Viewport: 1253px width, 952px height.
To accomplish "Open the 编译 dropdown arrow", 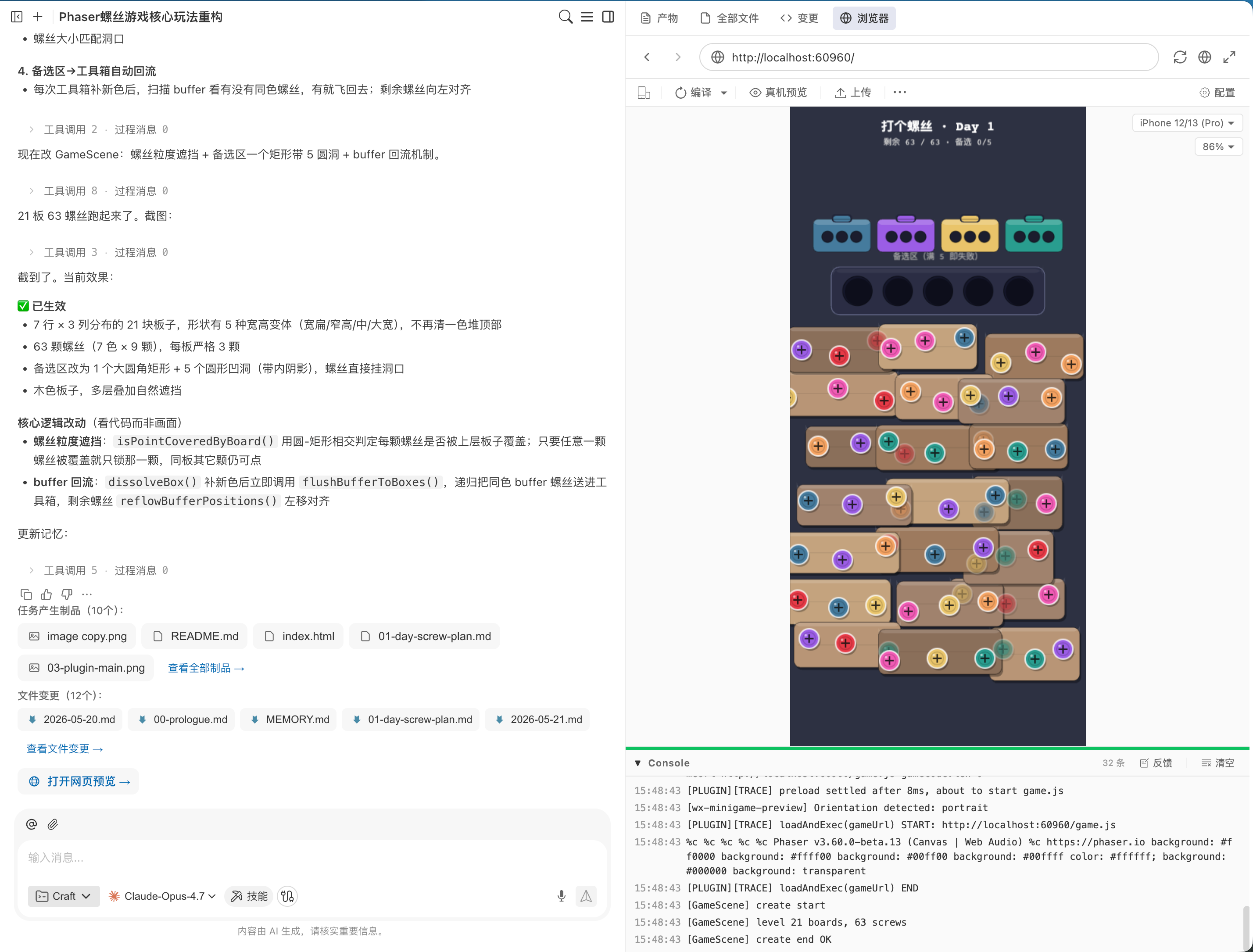I will pos(724,93).
